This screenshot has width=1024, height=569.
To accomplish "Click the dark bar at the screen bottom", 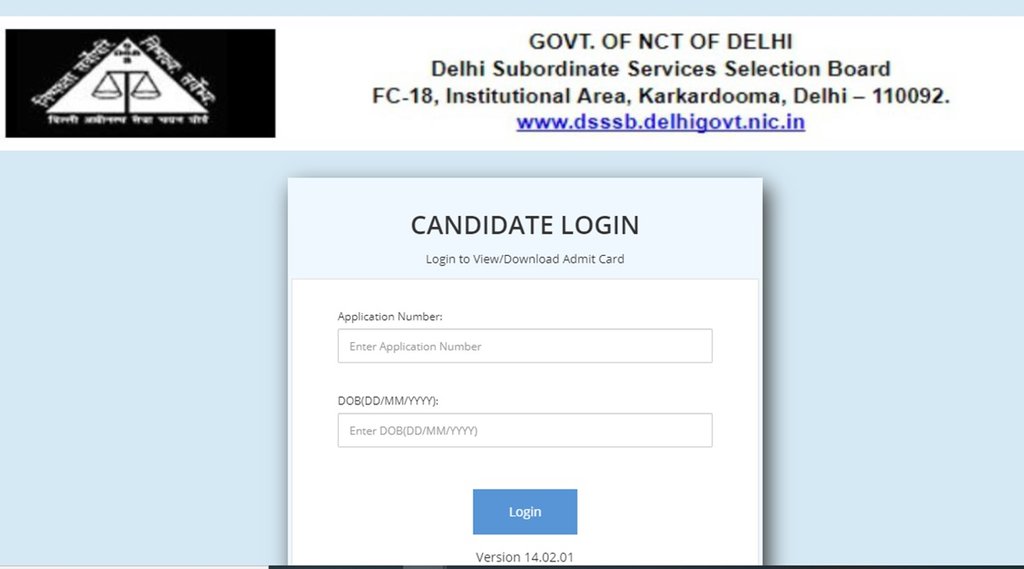I will coord(646,566).
